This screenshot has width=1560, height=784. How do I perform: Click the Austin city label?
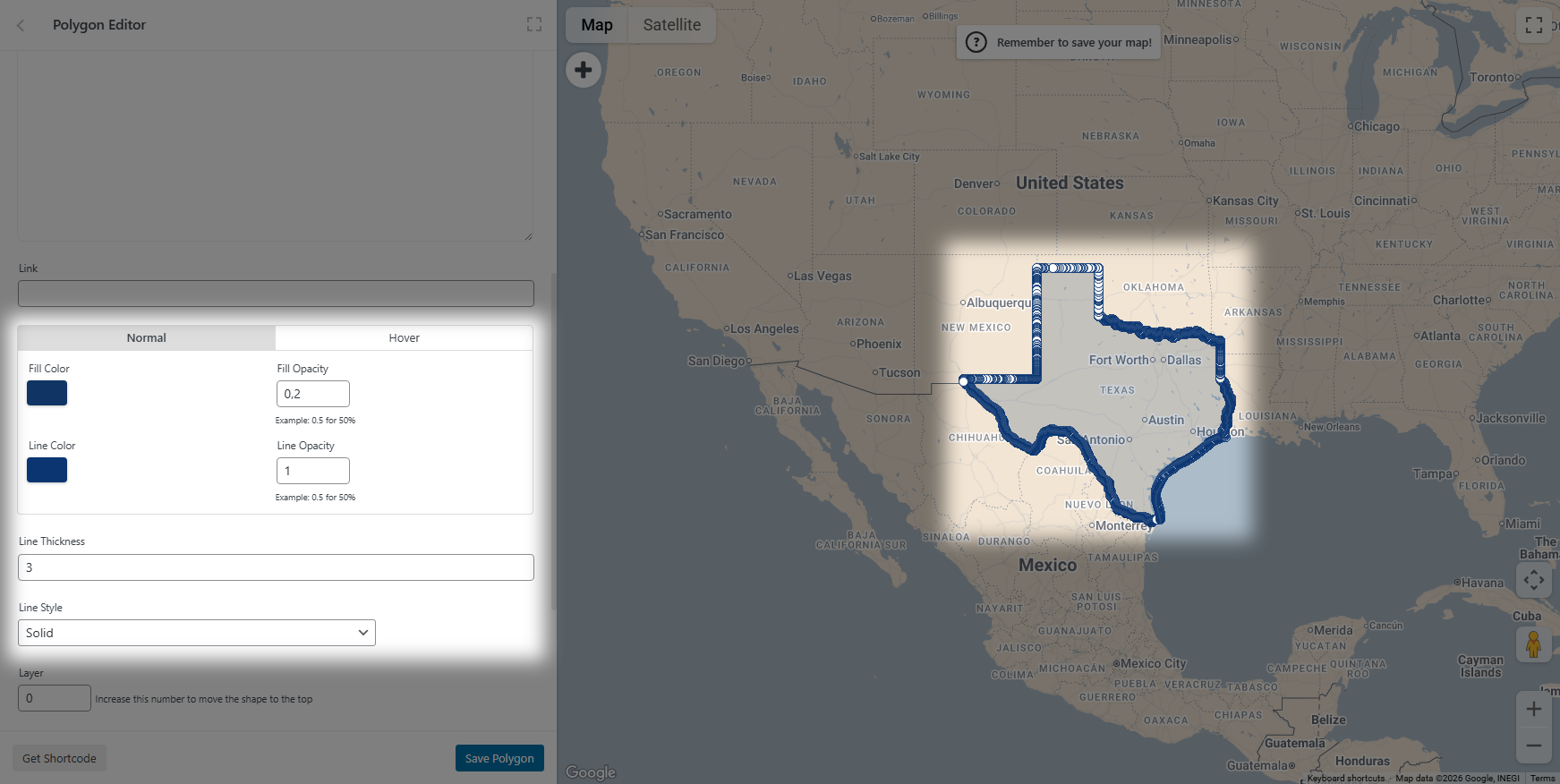[1166, 420]
